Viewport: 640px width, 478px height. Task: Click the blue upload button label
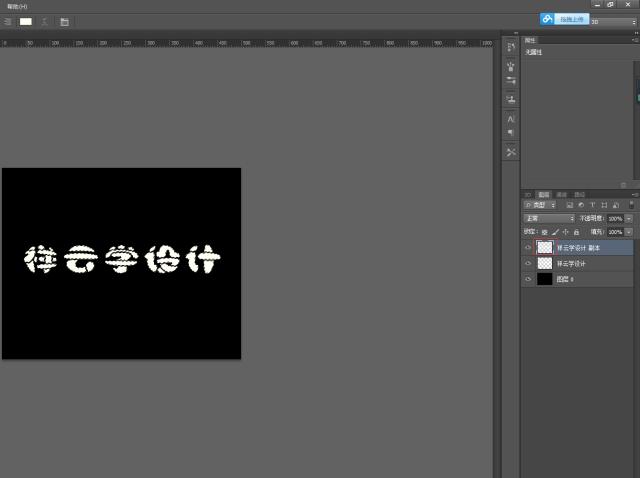tap(571, 19)
